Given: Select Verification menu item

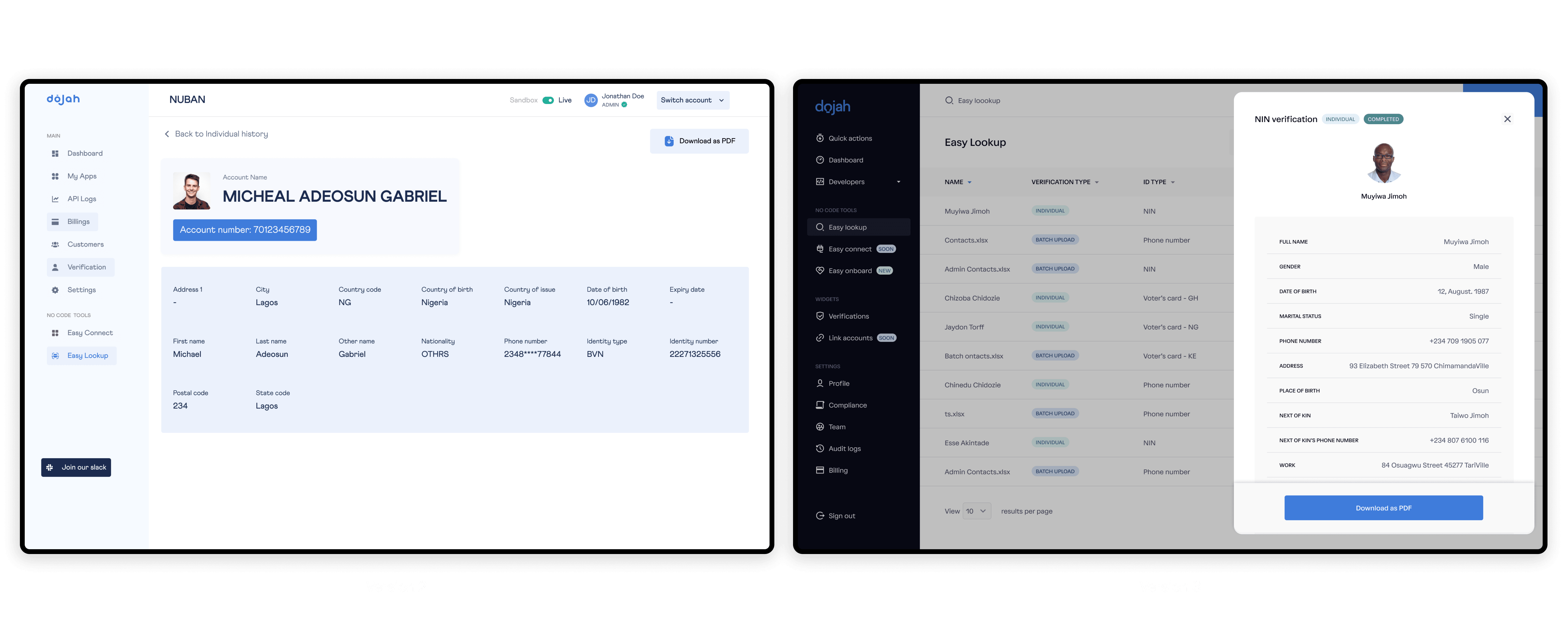Looking at the screenshot, I should pyautogui.click(x=80, y=267).
